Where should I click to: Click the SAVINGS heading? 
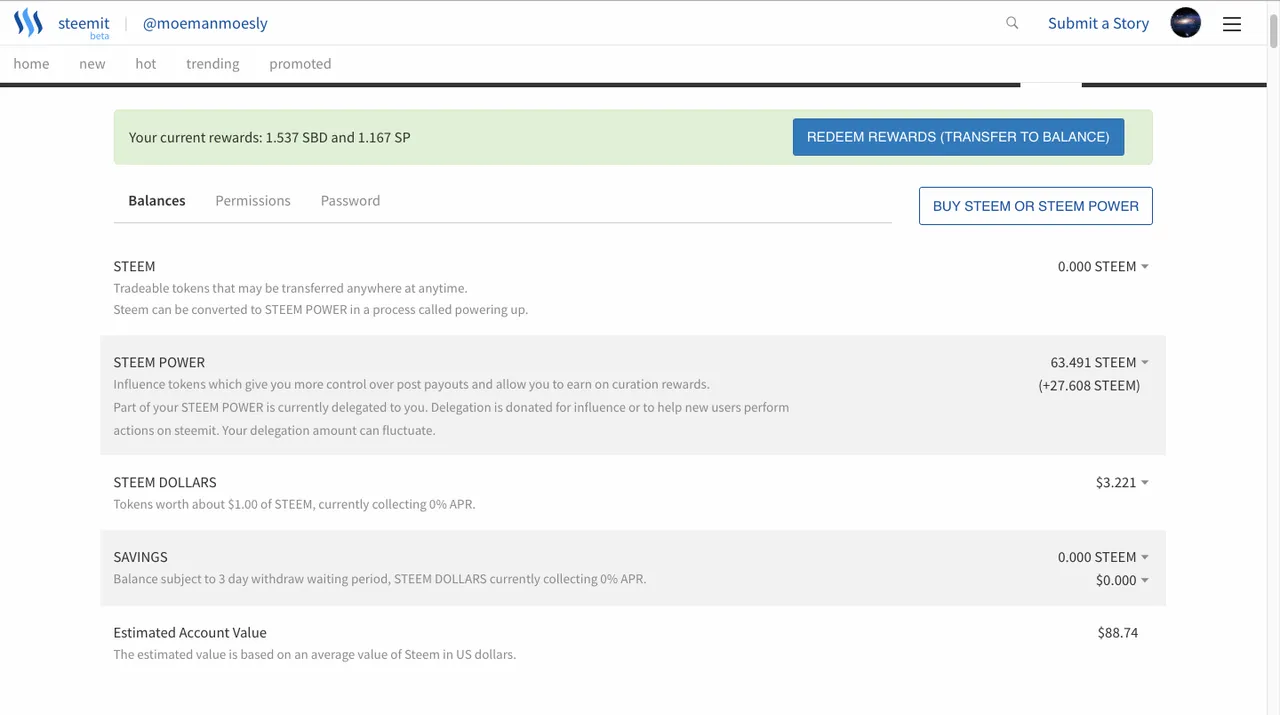click(x=140, y=557)
